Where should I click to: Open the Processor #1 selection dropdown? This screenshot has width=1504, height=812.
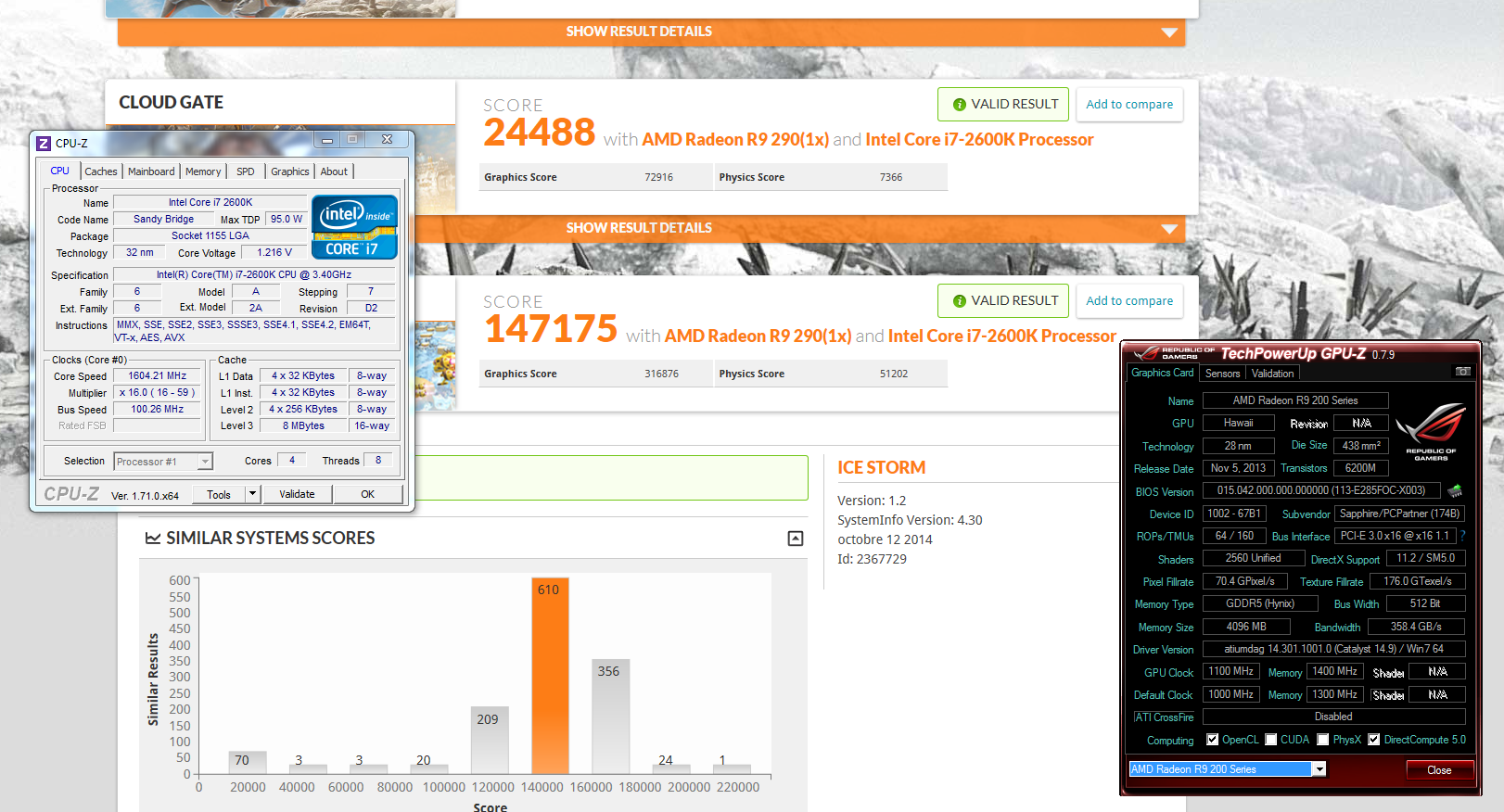pos(205,462)
